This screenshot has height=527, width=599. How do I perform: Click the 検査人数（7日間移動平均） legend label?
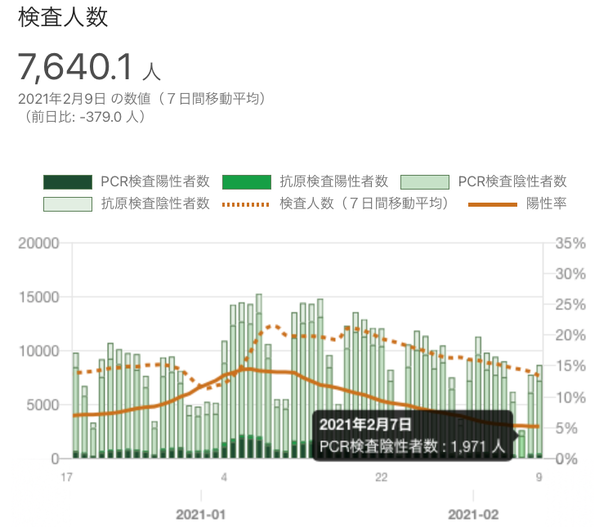click(364, 203)
